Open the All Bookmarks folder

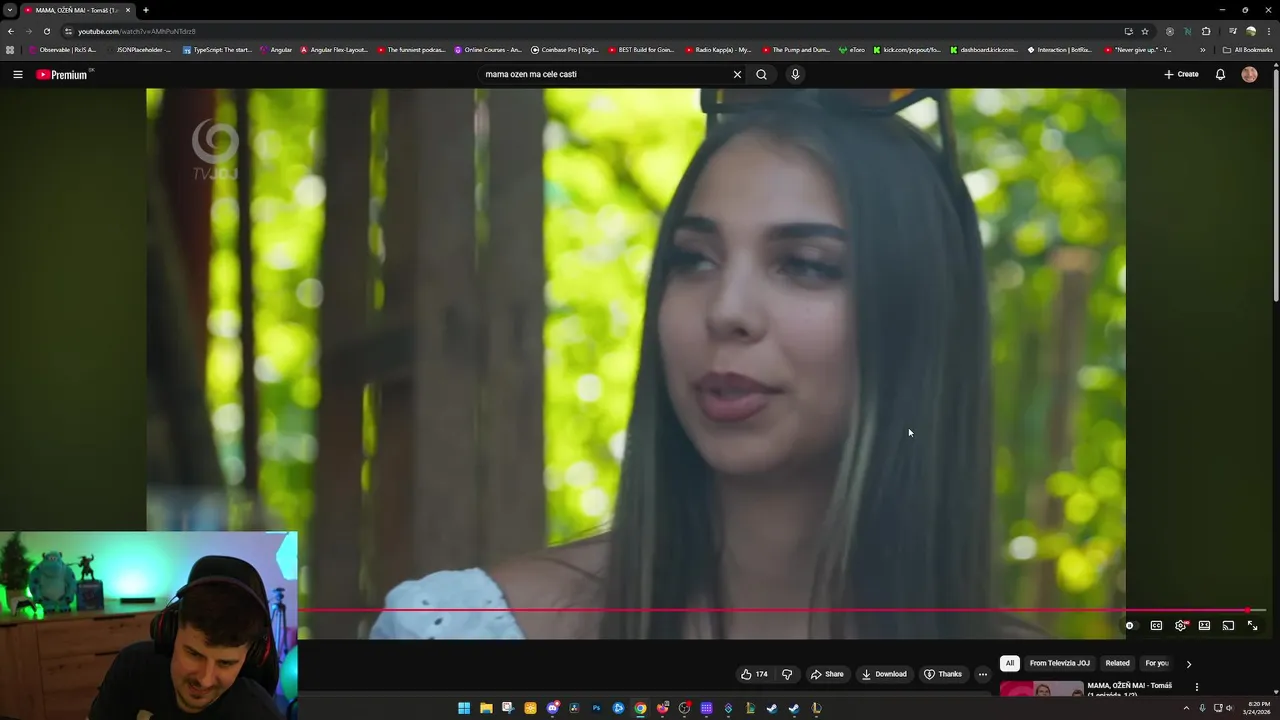tap(1248, 49)
